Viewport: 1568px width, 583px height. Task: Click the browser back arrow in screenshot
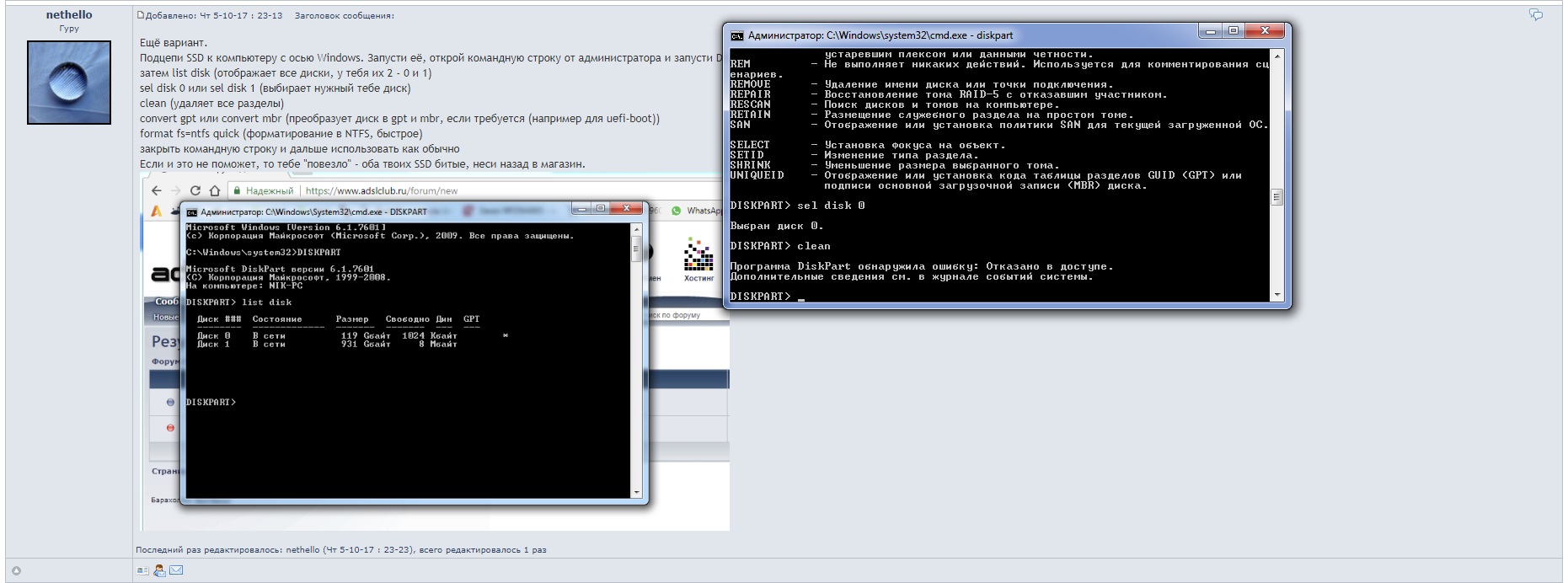point(156,190)
